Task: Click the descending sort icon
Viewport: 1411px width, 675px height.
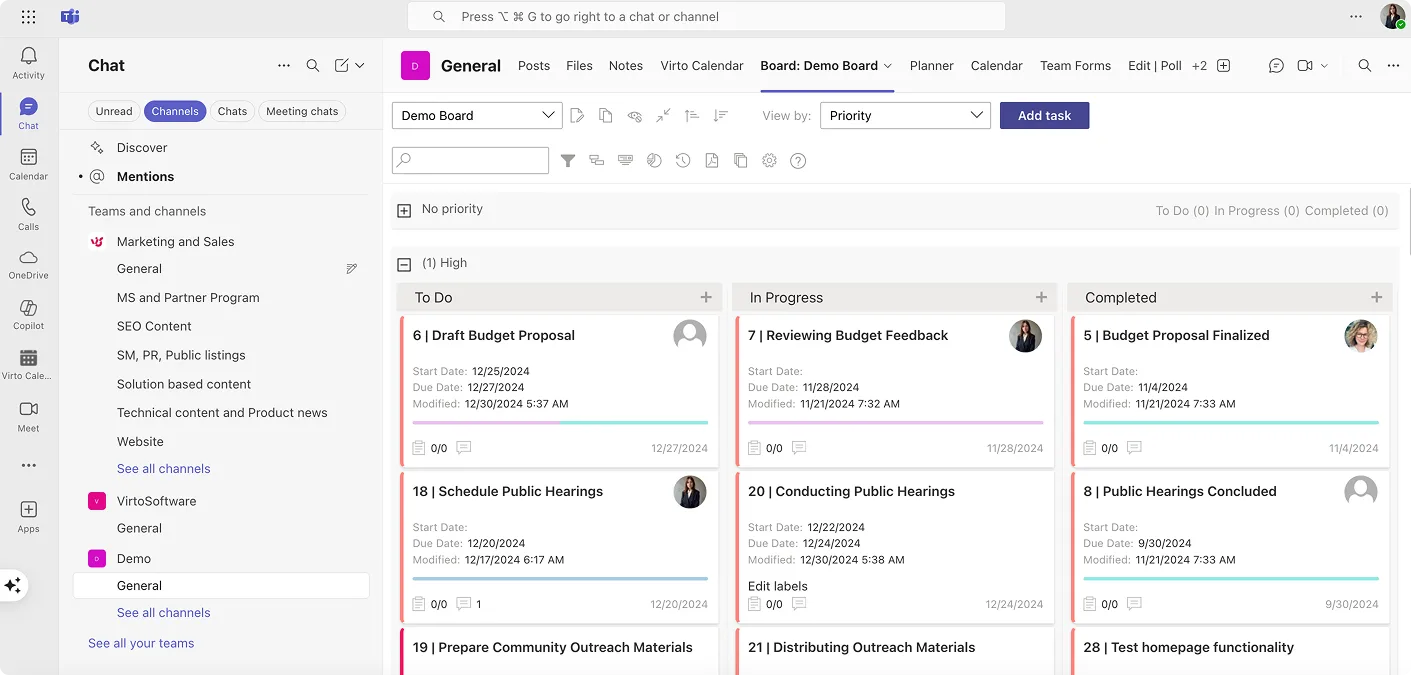Action: pos(720,115)
